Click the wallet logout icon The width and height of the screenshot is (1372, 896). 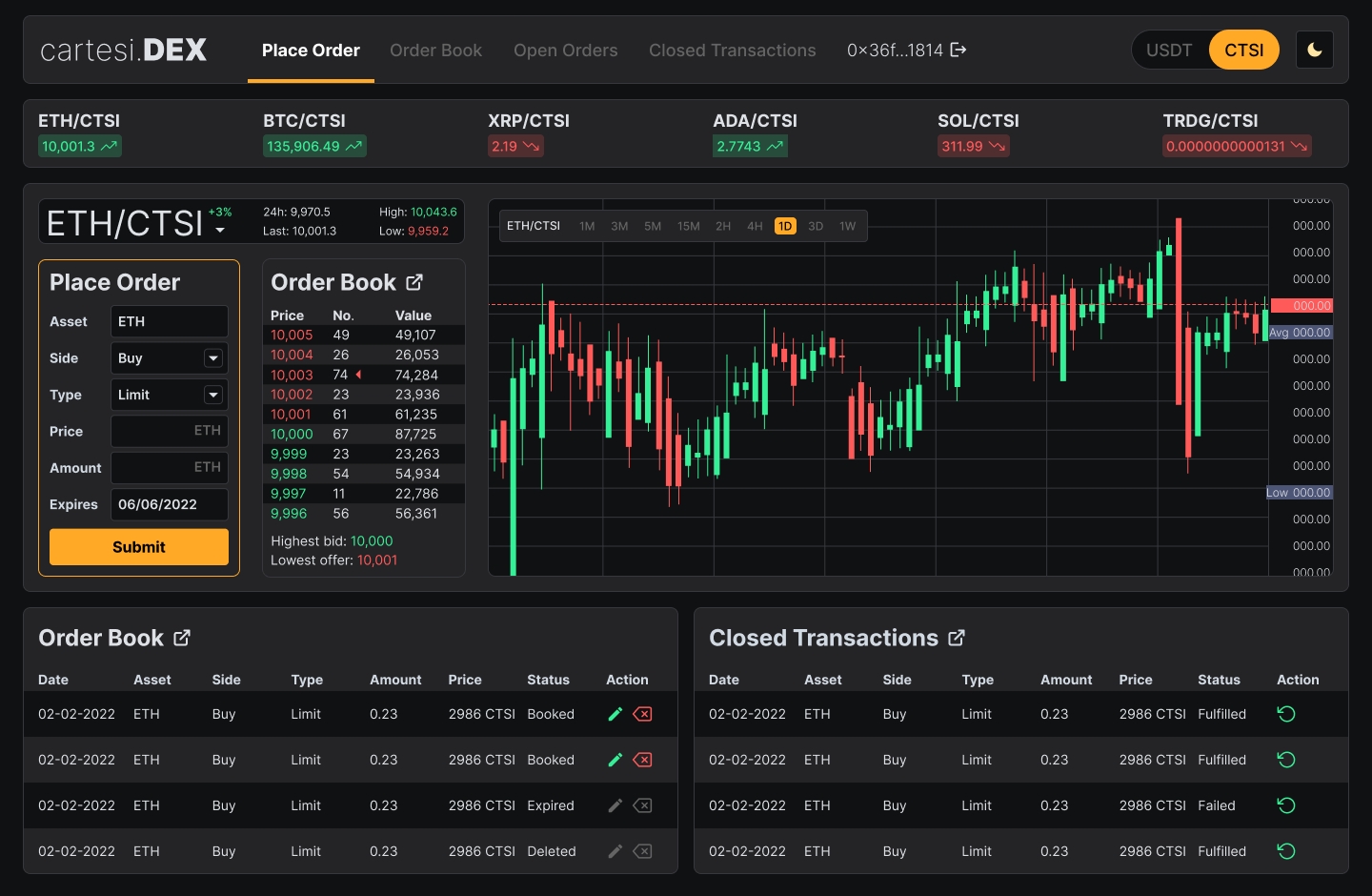[x=958, y=50]
